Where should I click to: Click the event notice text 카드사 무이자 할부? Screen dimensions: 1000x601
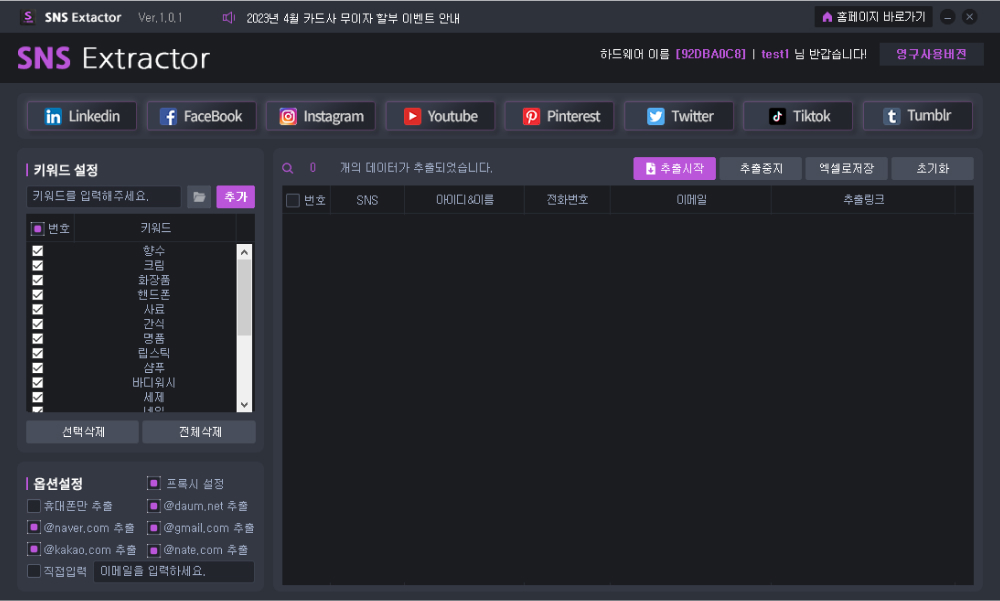349,19
